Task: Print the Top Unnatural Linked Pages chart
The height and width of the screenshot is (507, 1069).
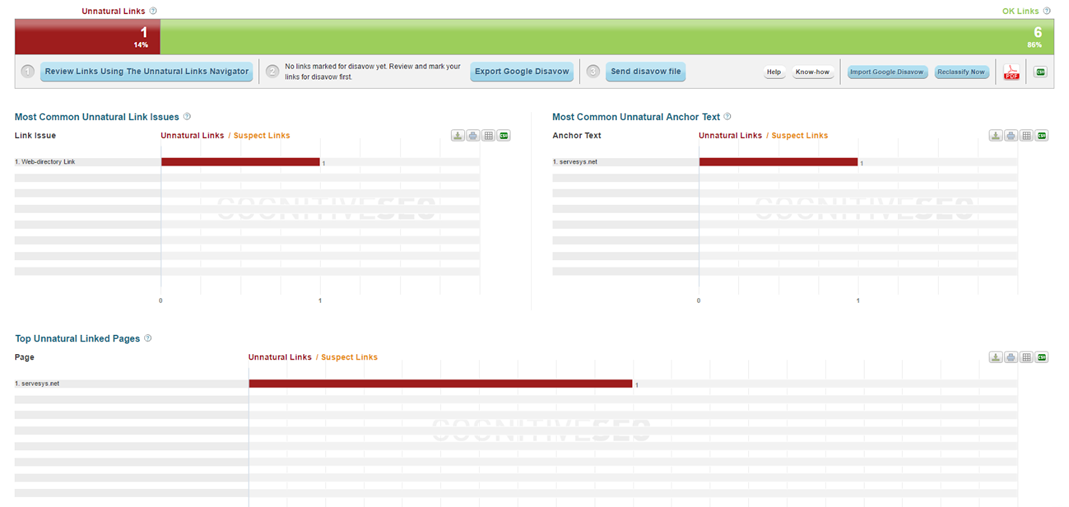Action: (1011, 357)
